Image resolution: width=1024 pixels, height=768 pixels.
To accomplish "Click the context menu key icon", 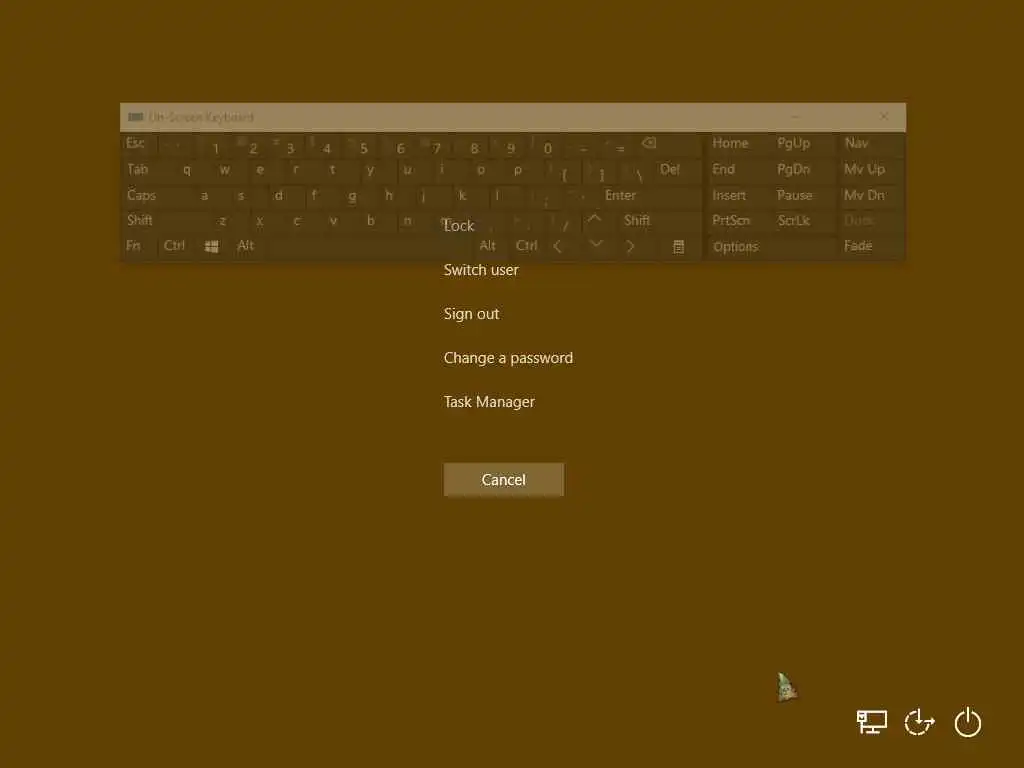I will [x=679, y=246].
